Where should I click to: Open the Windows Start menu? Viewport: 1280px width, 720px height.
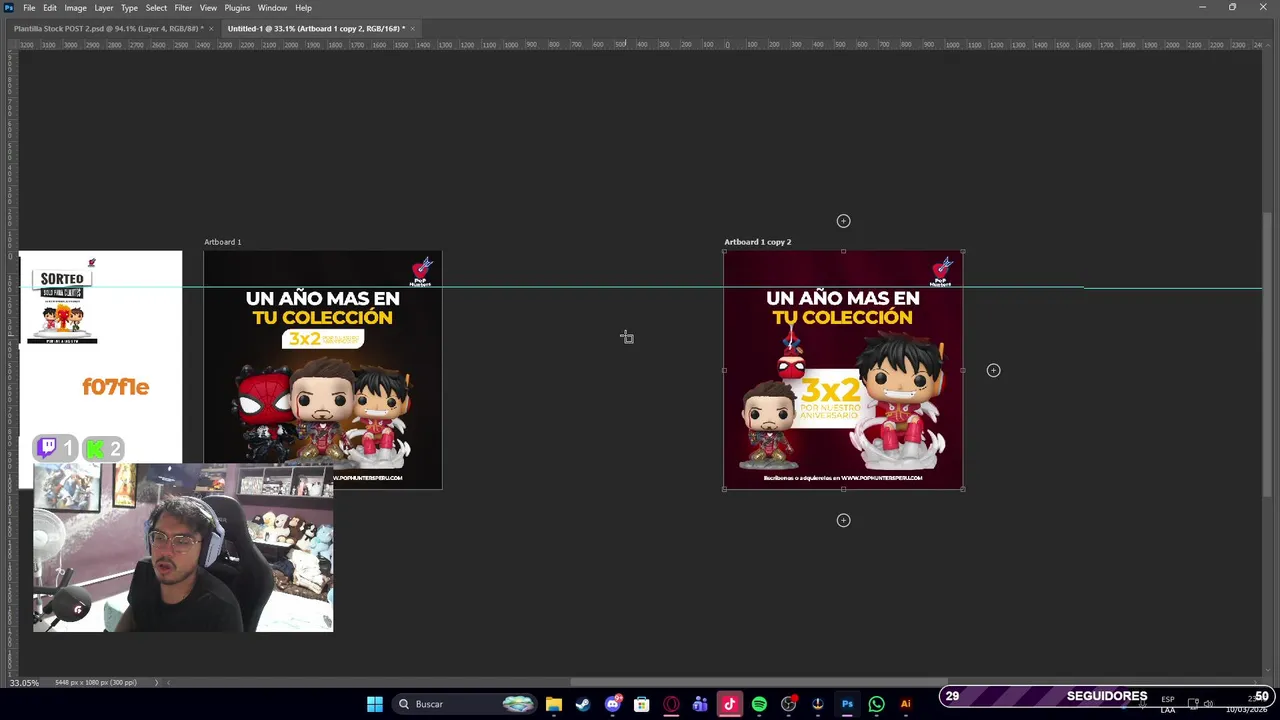tap(375, 704)
